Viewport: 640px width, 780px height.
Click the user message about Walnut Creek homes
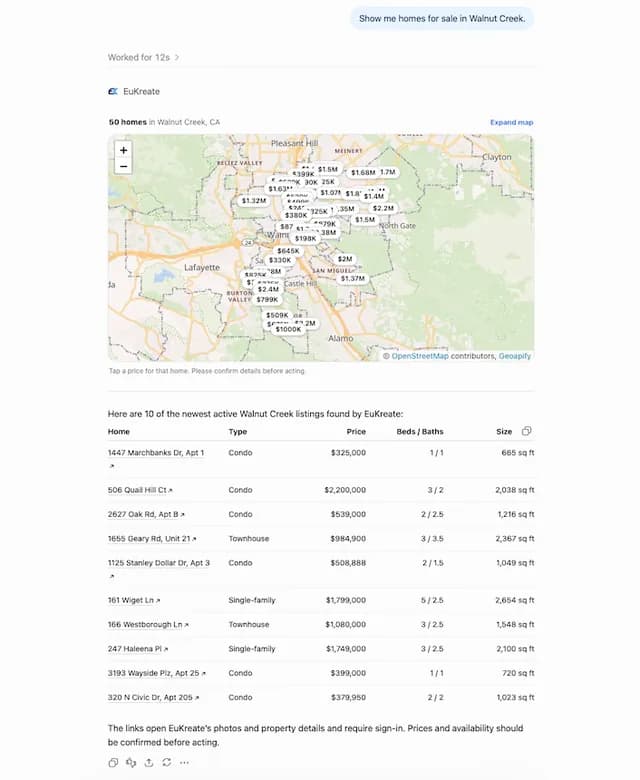tap(442, 19)
